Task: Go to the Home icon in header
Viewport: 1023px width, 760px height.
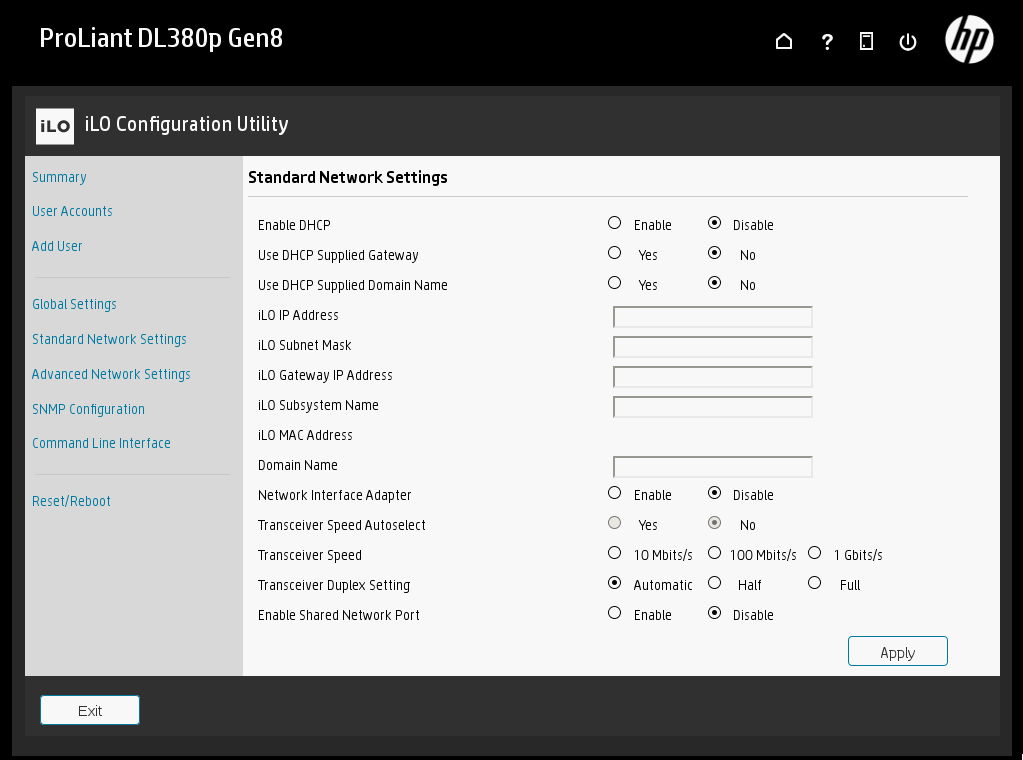Action: 784,42
